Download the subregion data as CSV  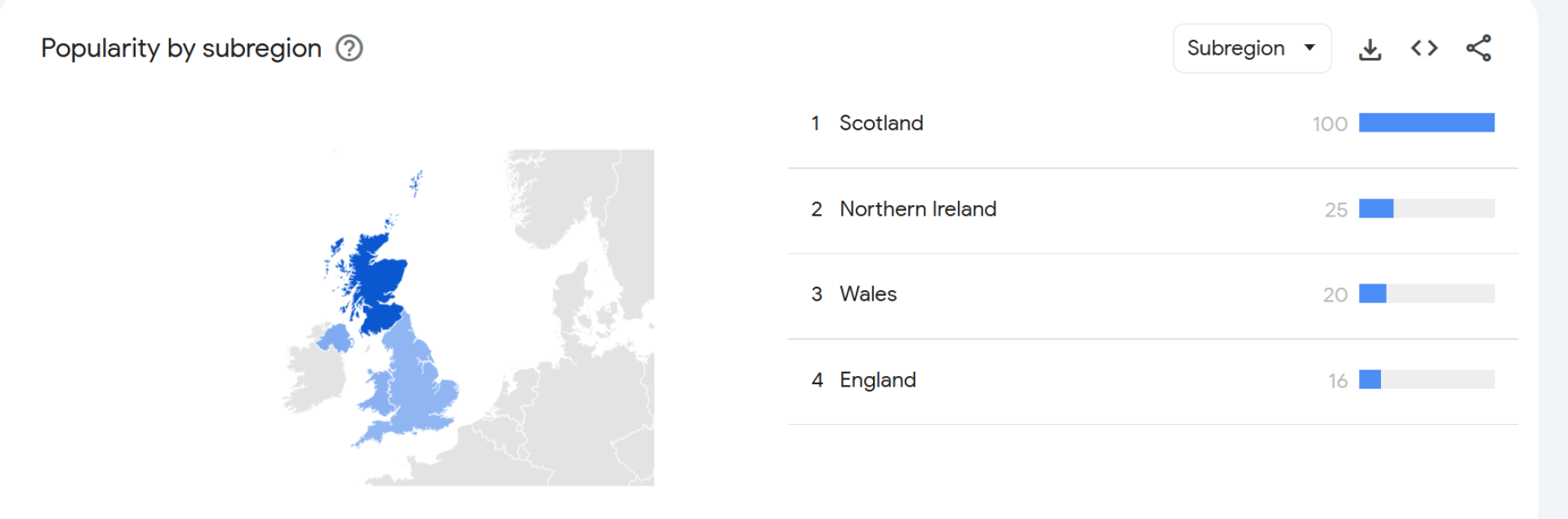(x=1370, y=49)
